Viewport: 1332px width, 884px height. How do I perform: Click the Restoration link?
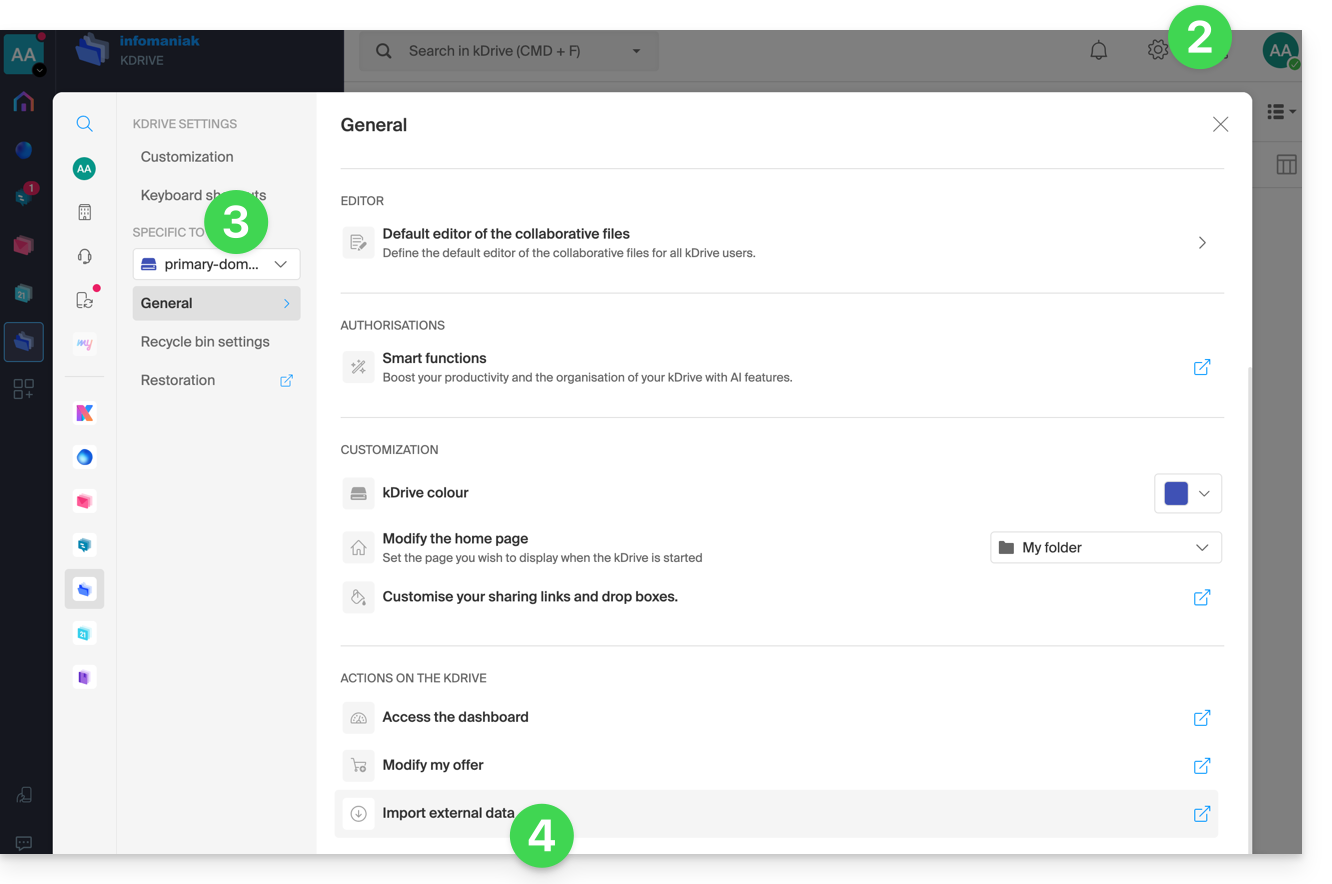(x=178, y=380)
